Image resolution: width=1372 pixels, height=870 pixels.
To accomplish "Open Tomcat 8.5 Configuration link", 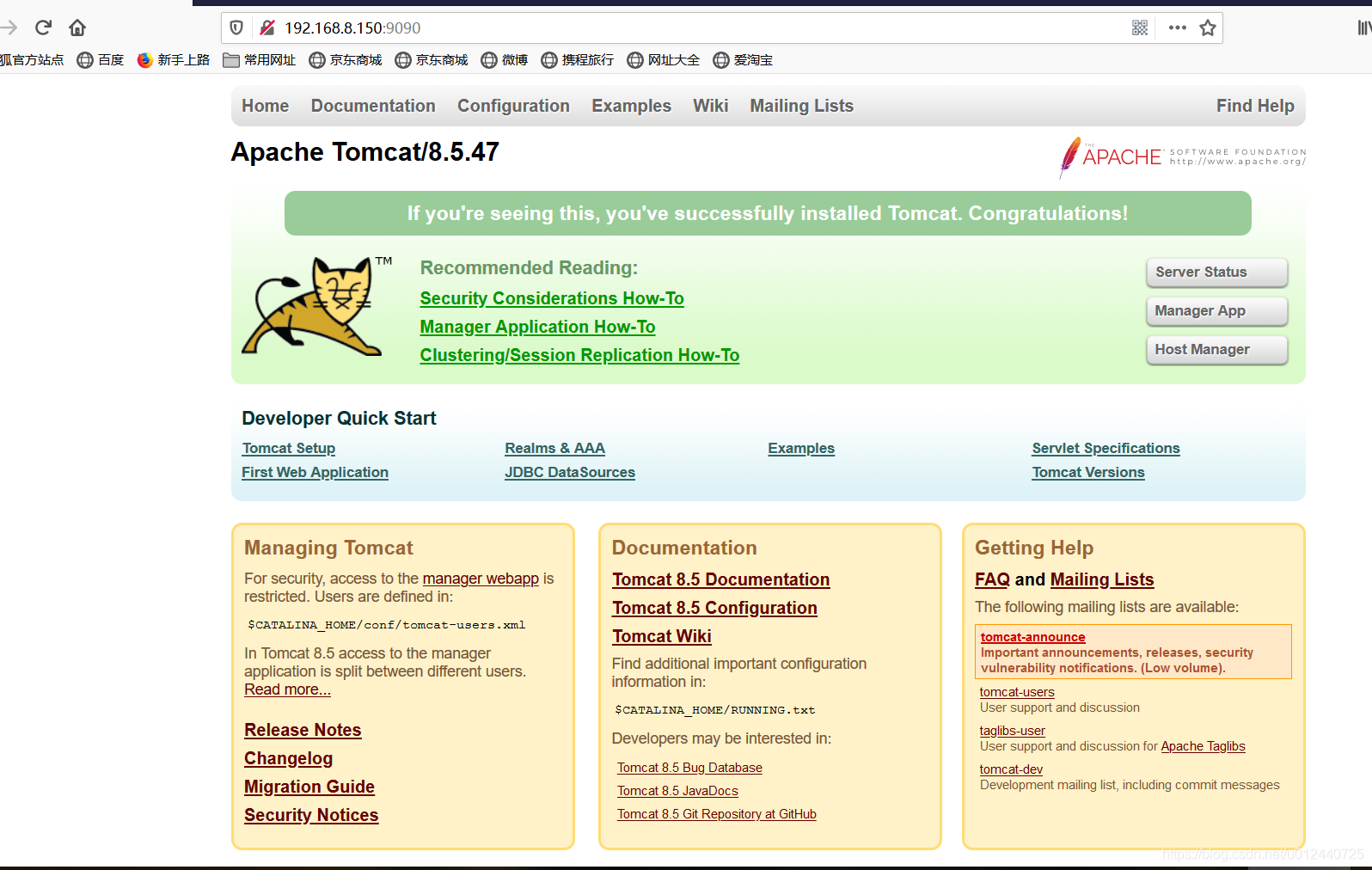I will click(x=714, y=608).
